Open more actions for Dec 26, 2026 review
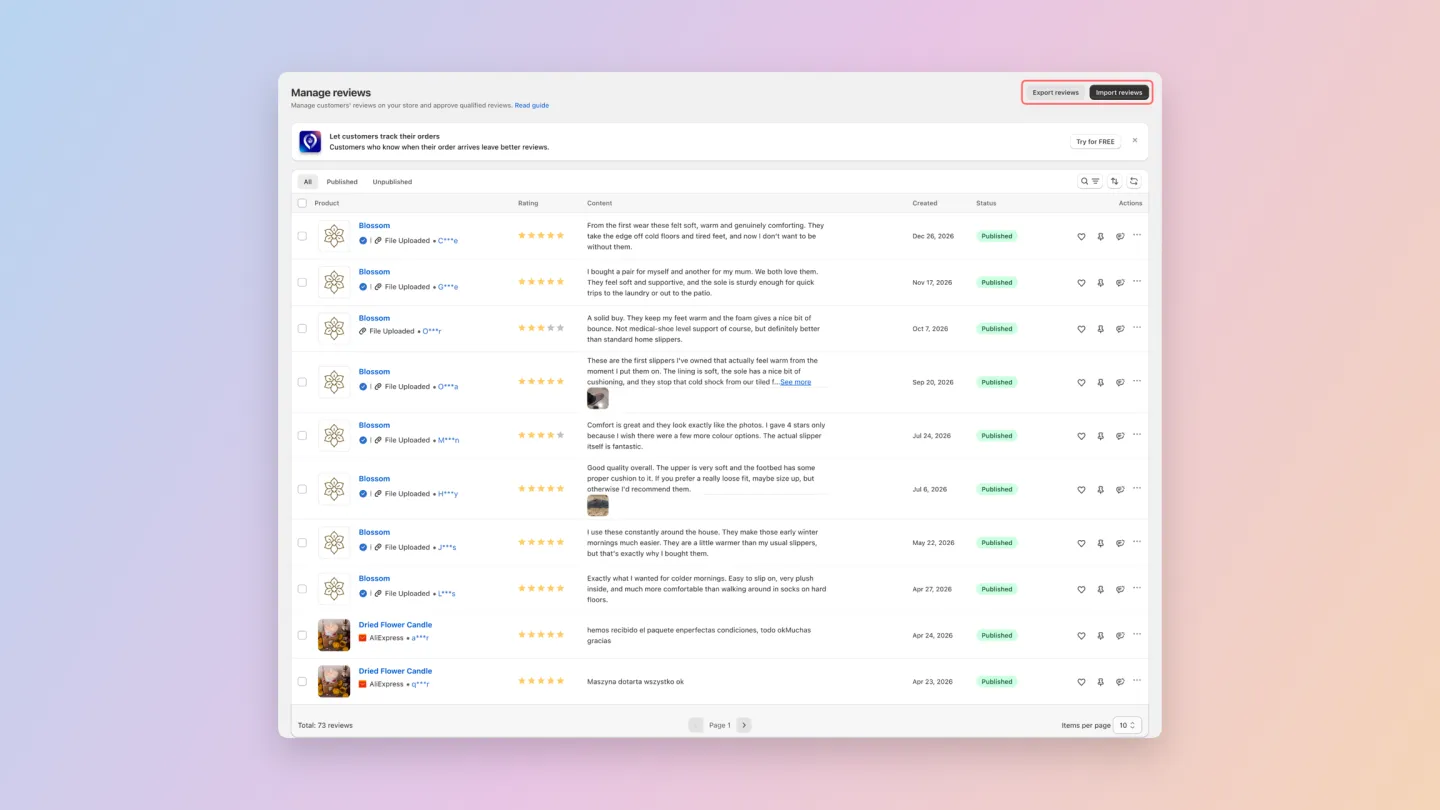The image size is (1440, 810). pos(1137,236)
